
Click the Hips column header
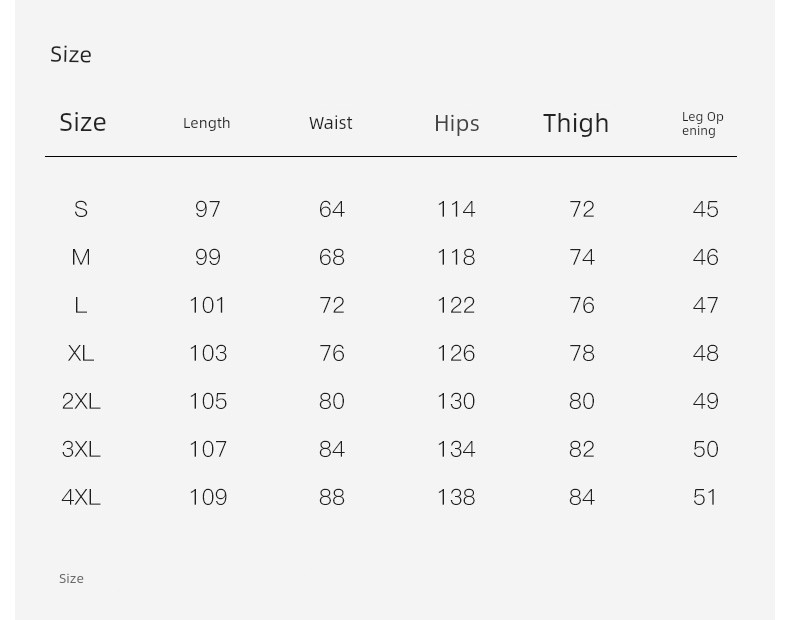[456, 123]
